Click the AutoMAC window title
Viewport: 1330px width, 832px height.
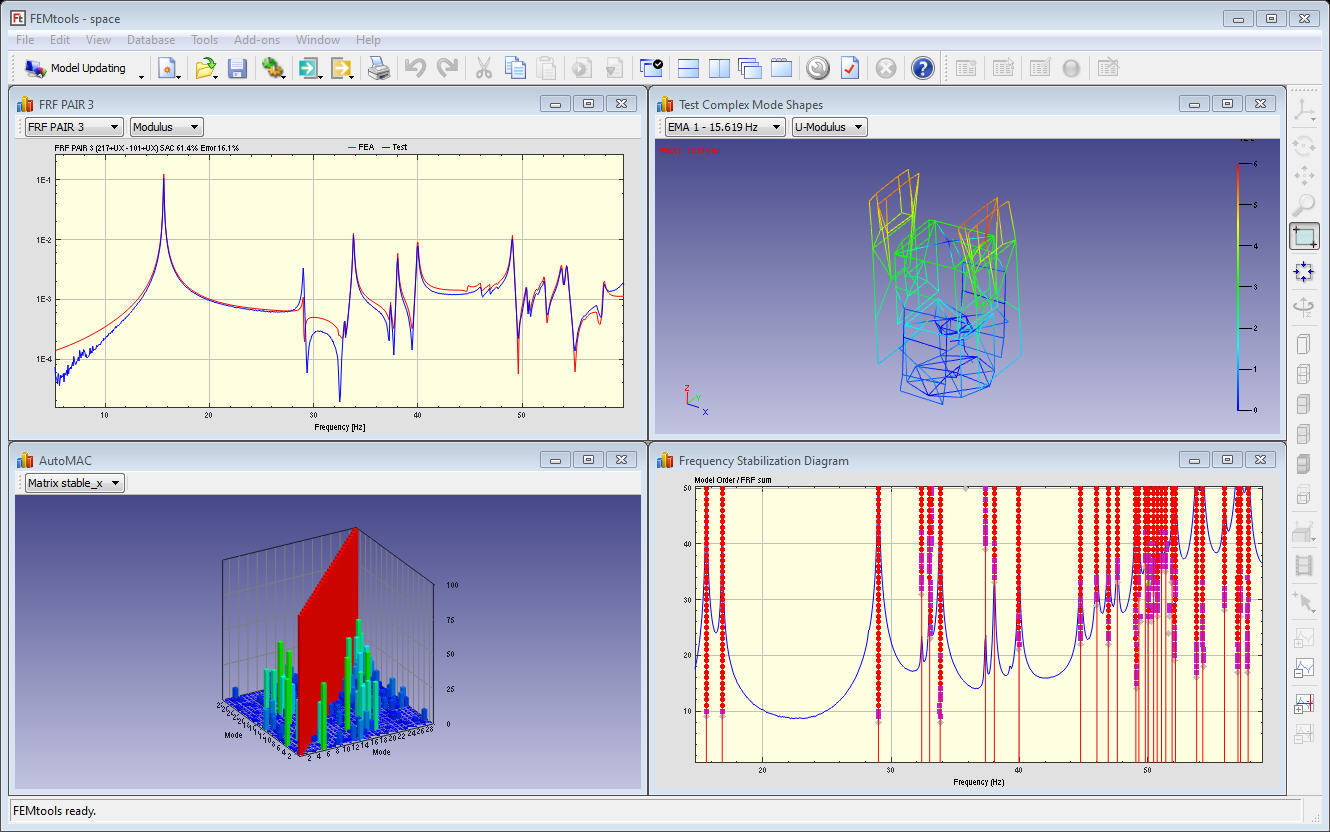click(65, 461)
